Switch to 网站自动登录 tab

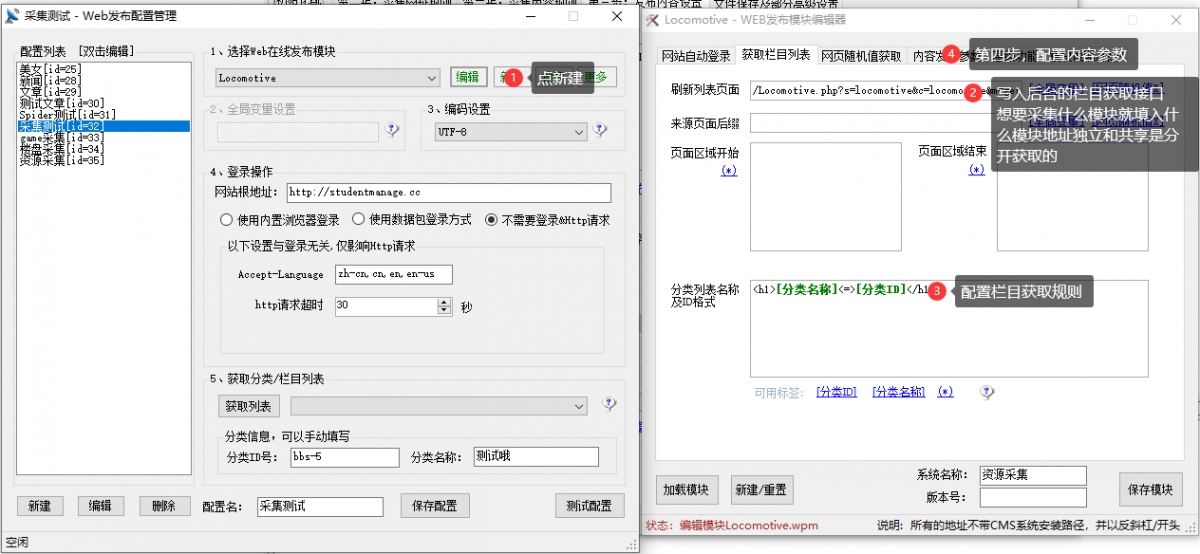click(x=696, y=56)
